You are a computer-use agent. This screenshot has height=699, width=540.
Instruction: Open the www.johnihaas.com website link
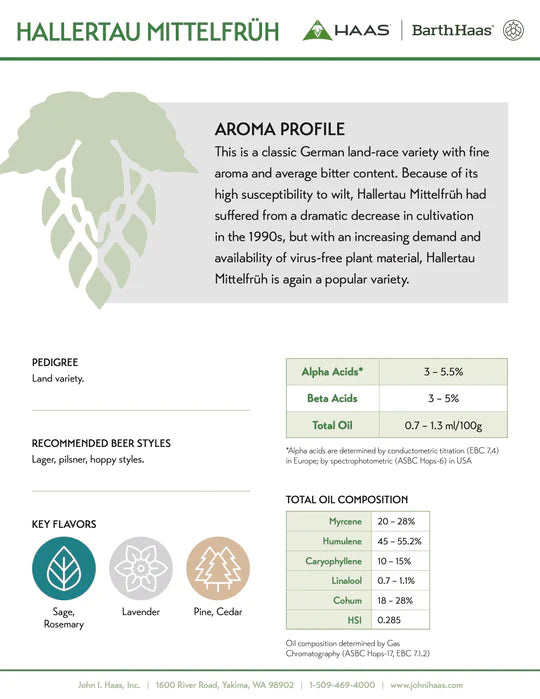426,685
